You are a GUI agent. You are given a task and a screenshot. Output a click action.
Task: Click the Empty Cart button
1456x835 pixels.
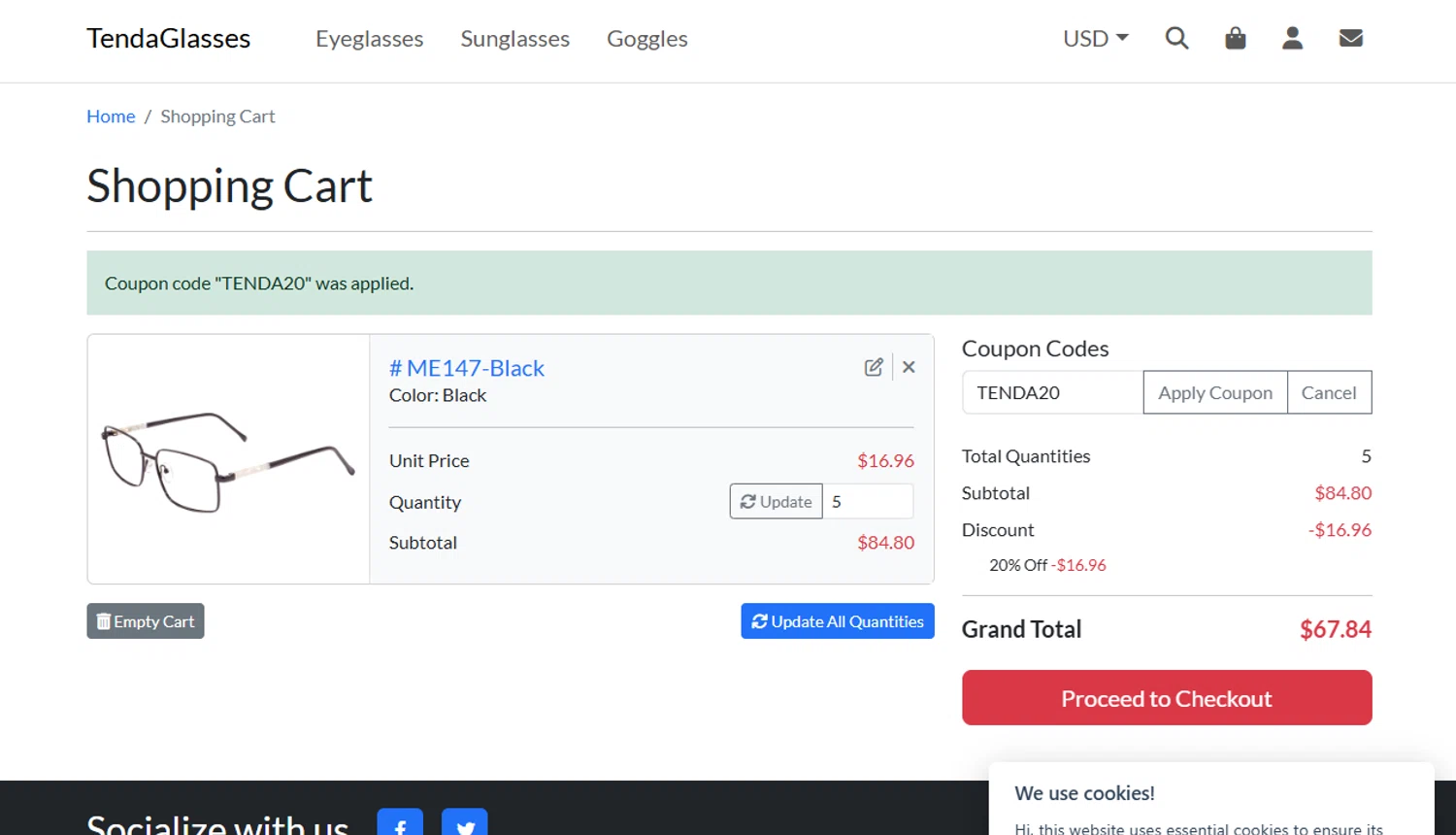(x=146, y=621)
